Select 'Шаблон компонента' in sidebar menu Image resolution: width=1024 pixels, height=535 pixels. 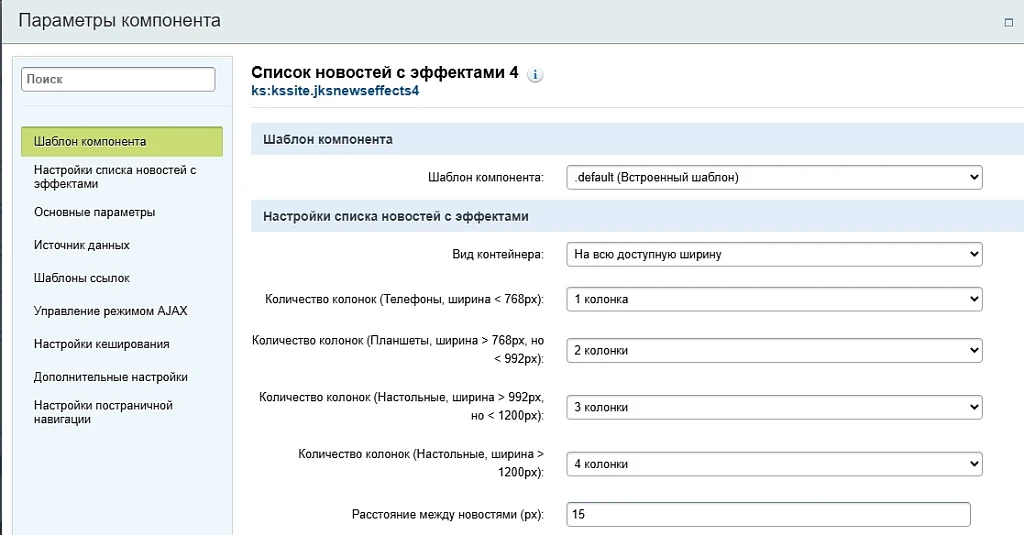(121, 141)
